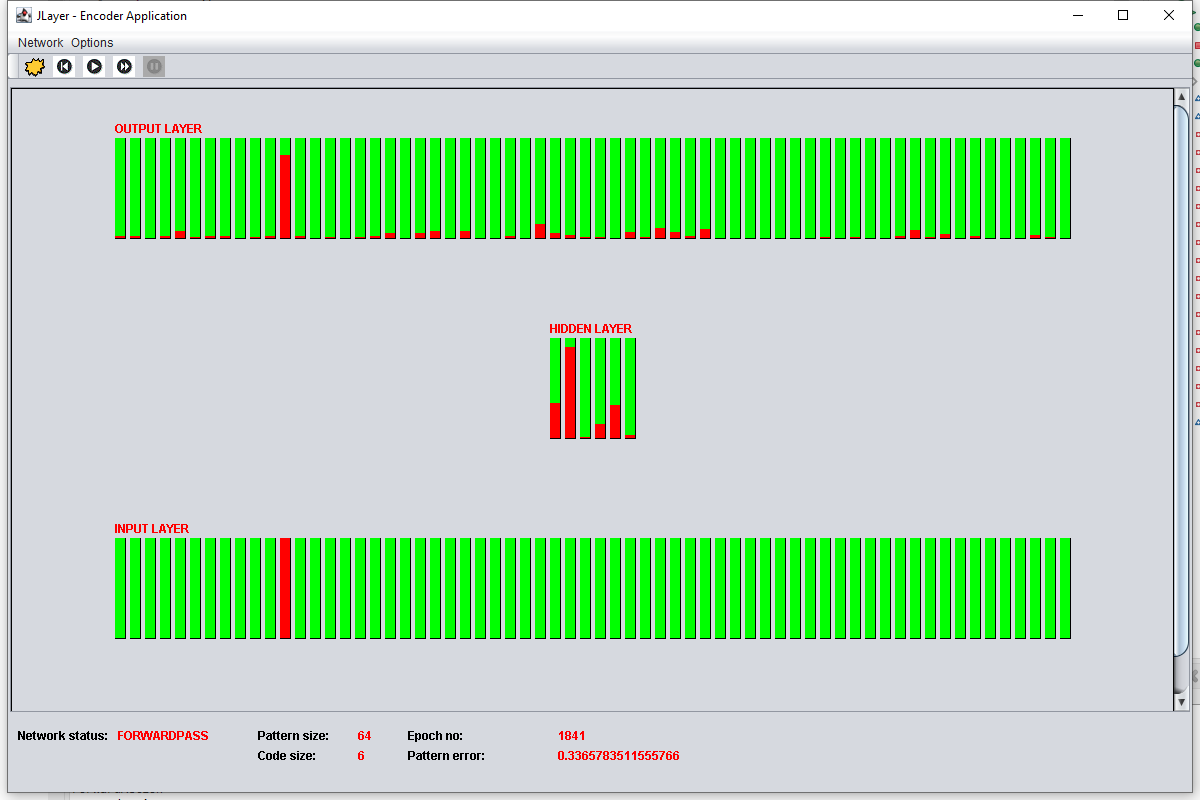Click the last hidden layer unit bar
Image resolution: width=1200 pixels, height=800 pixels.
[630, 388]
